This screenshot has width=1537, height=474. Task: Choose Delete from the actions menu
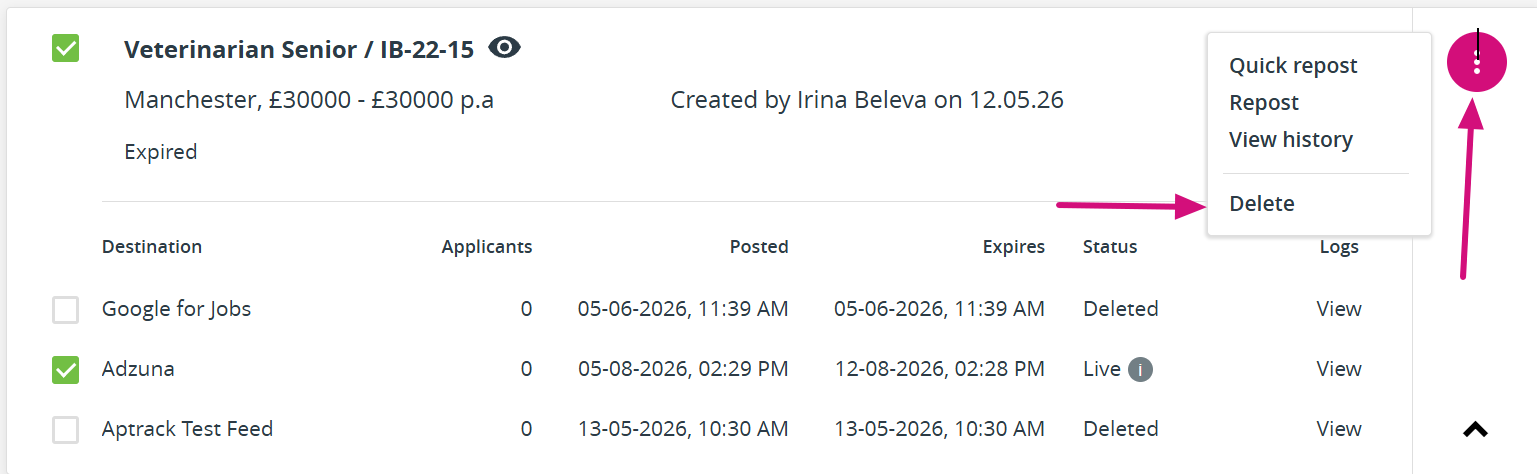(1262, 203)
